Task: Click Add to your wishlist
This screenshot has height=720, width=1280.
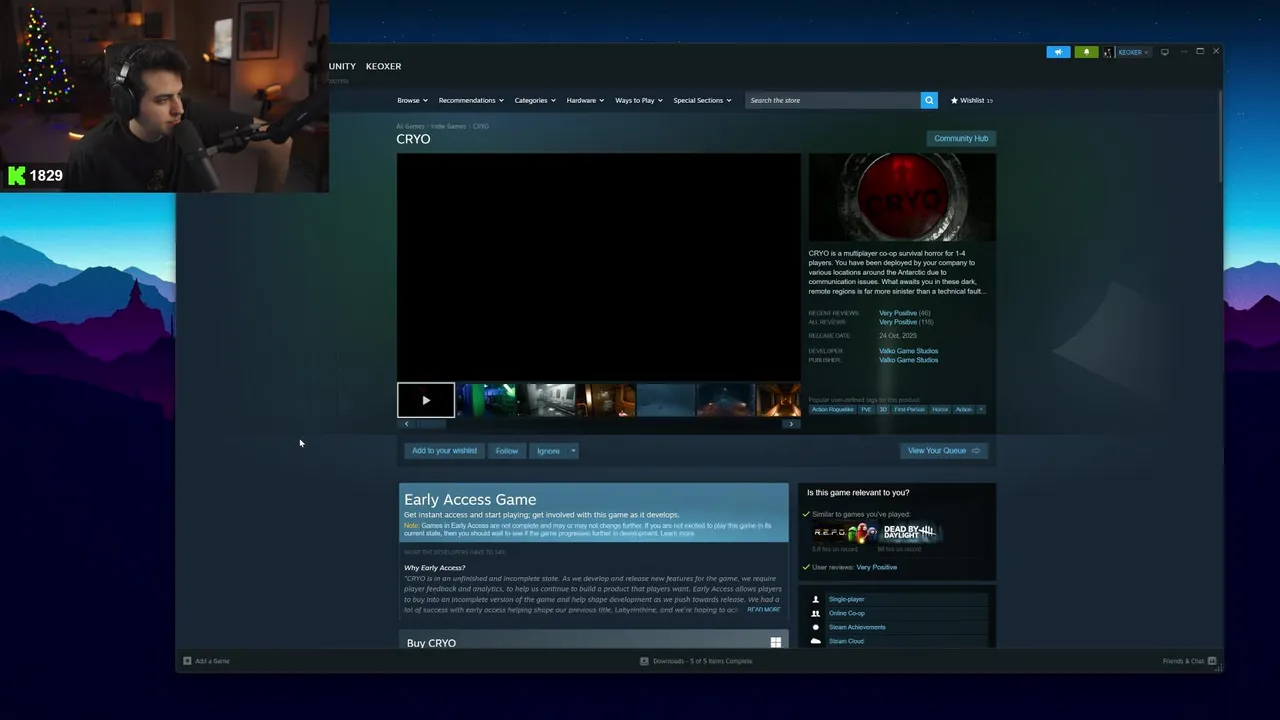Action: click(x=444, y=451)
